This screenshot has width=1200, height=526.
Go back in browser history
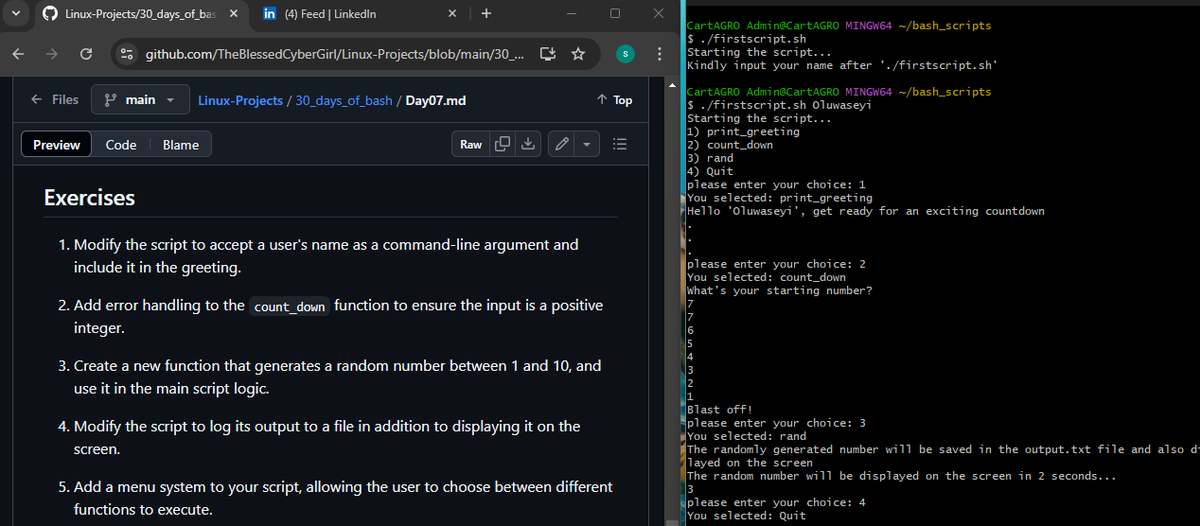coord(20,52)
